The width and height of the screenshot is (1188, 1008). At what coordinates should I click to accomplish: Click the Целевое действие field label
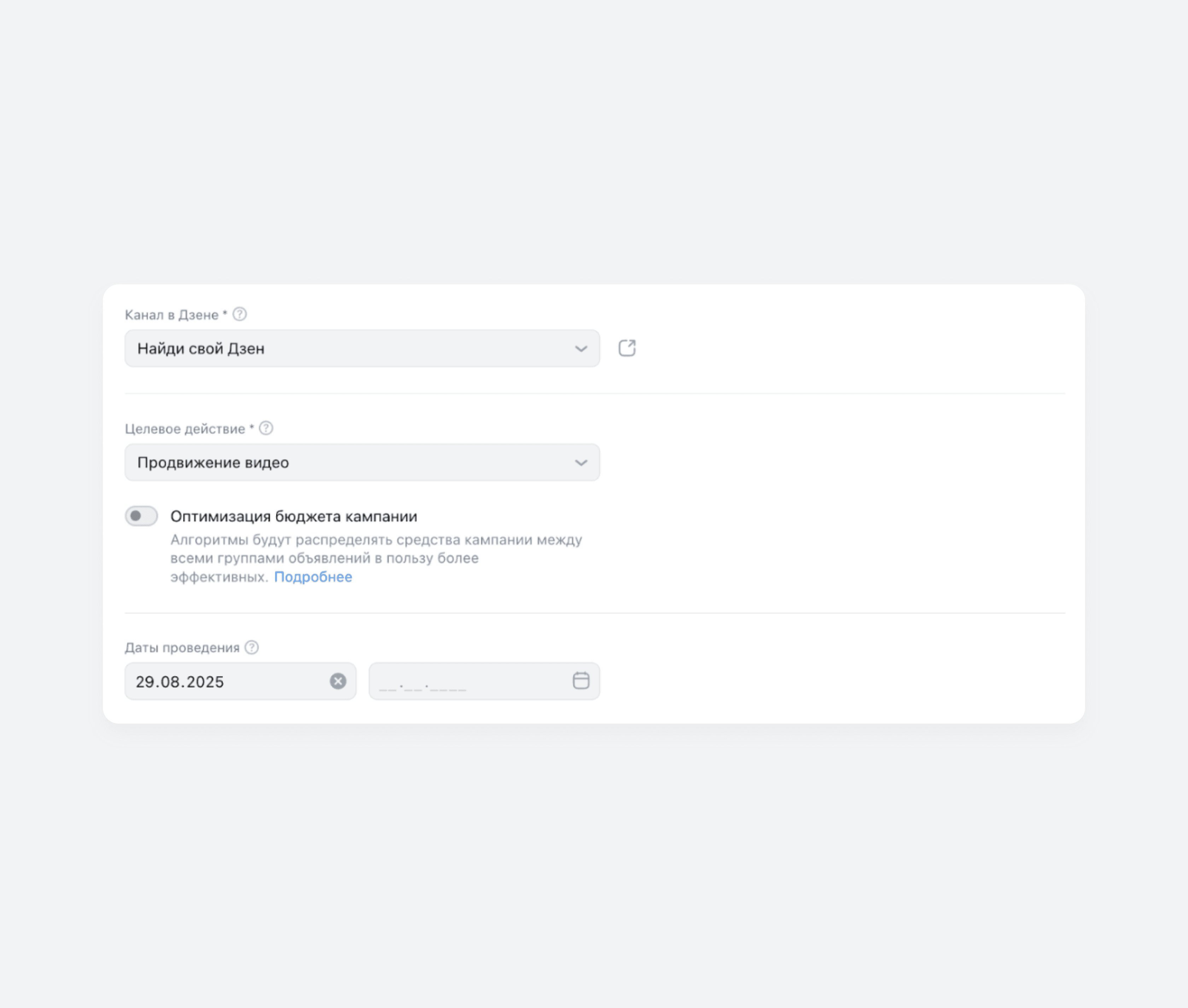(x=185, y=429)
